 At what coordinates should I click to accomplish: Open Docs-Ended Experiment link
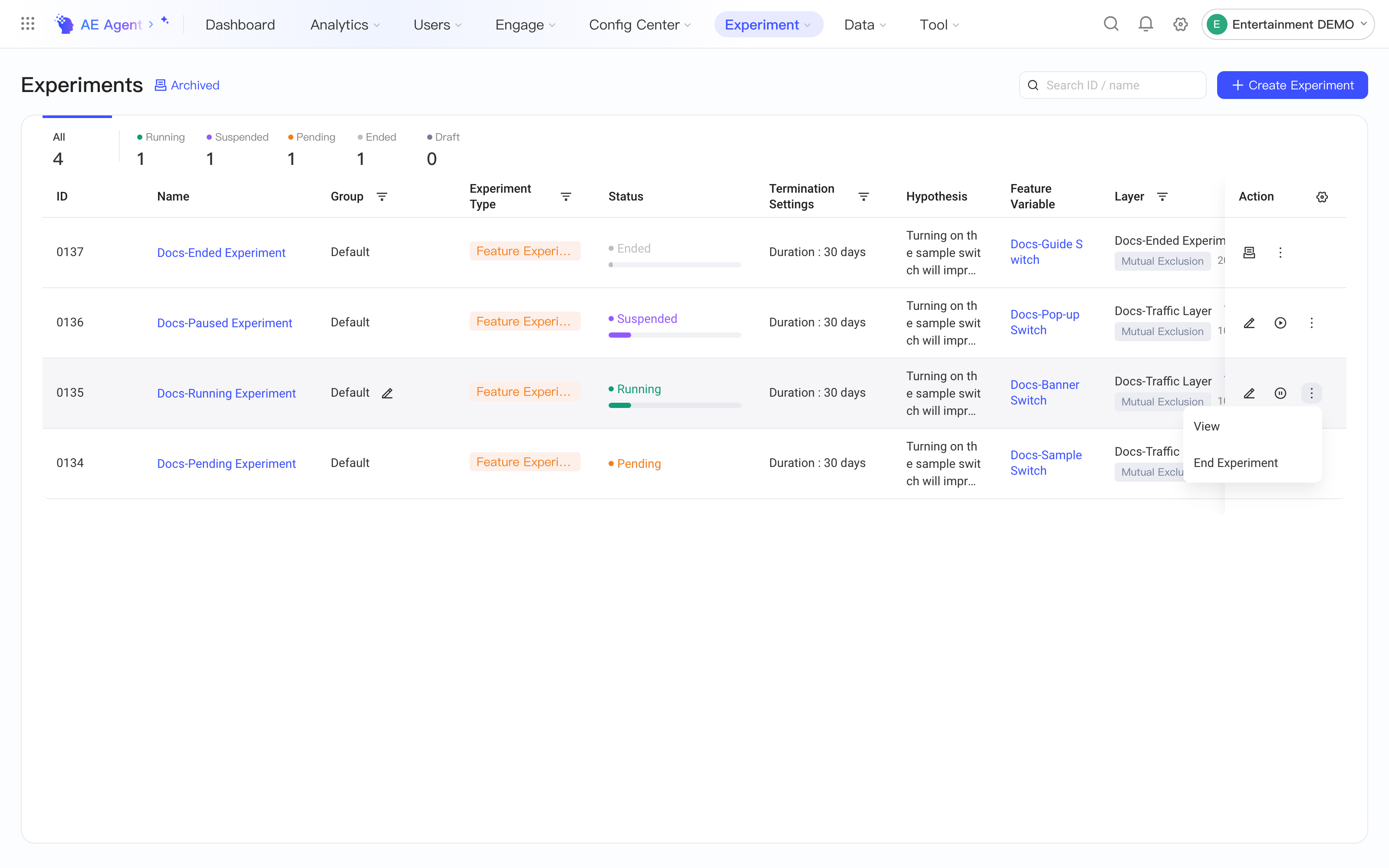click(221, 253)
